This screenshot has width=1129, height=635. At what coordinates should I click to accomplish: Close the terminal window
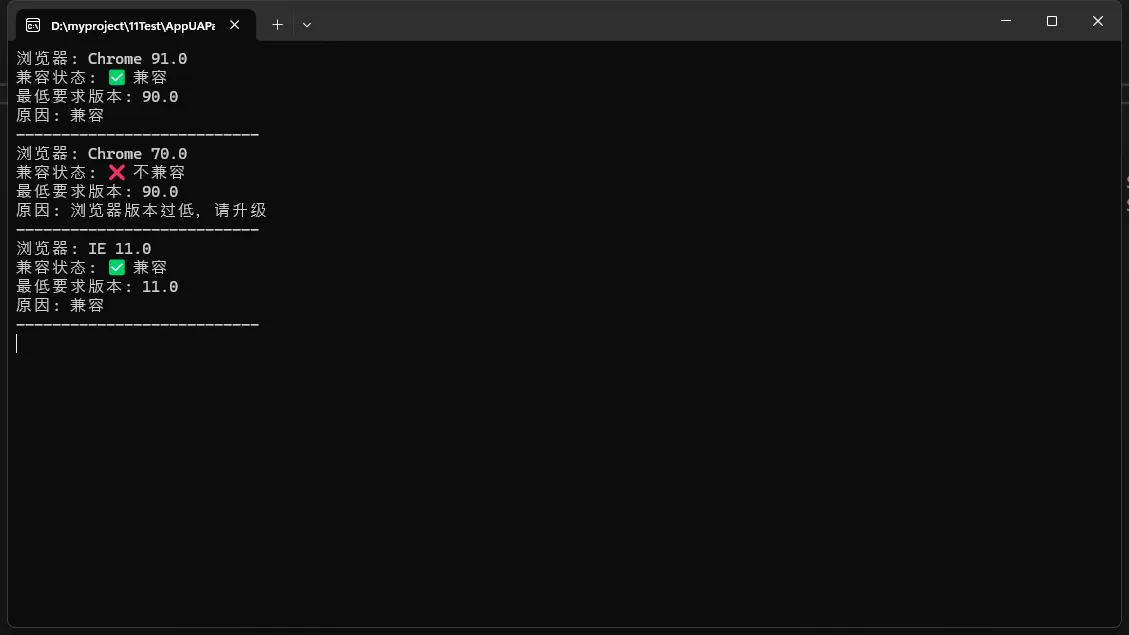pos(1098,21)
